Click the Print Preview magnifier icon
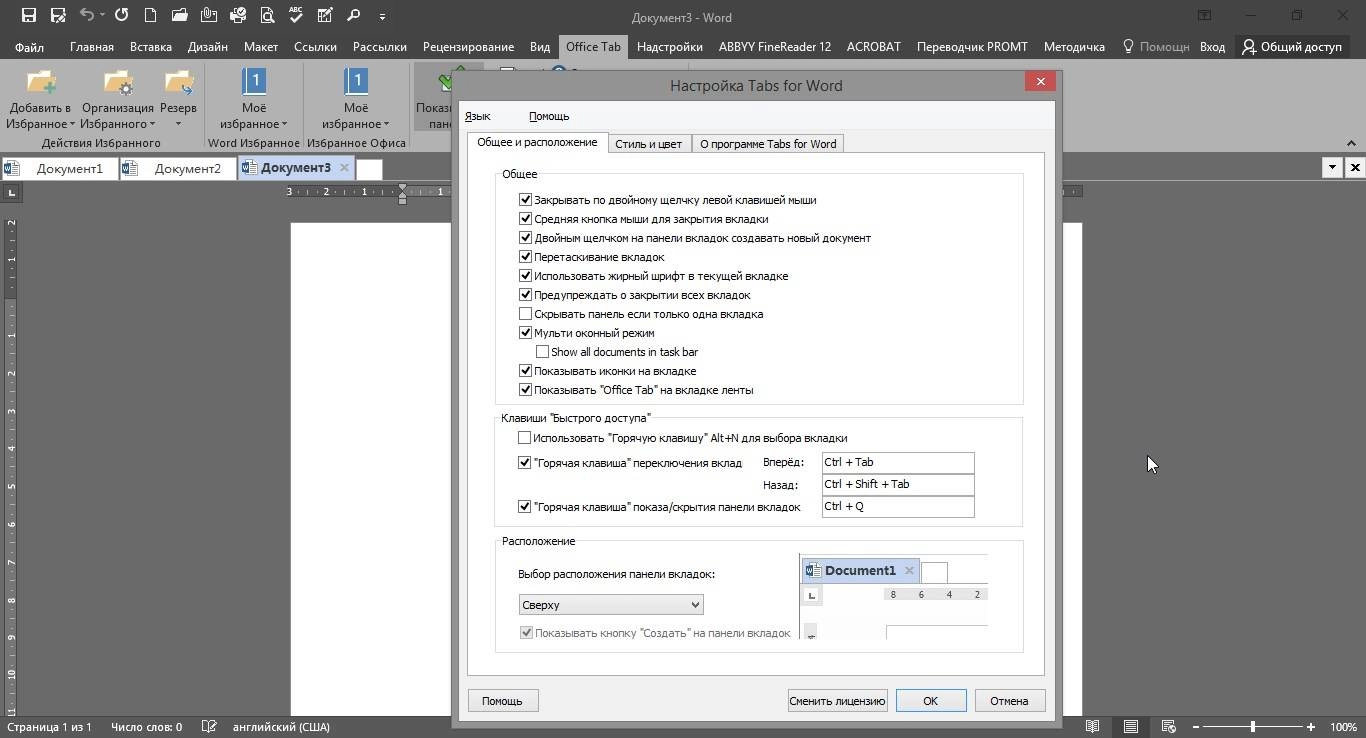Screen dimensions: 1366x738 pyautogui.click(x=267, y=16)
